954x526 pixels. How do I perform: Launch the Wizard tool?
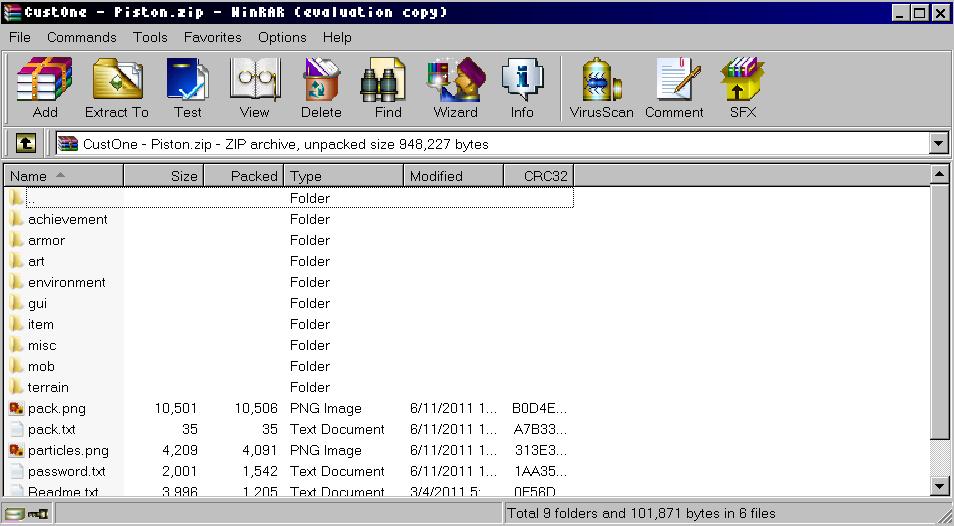(x=455, y=88)
